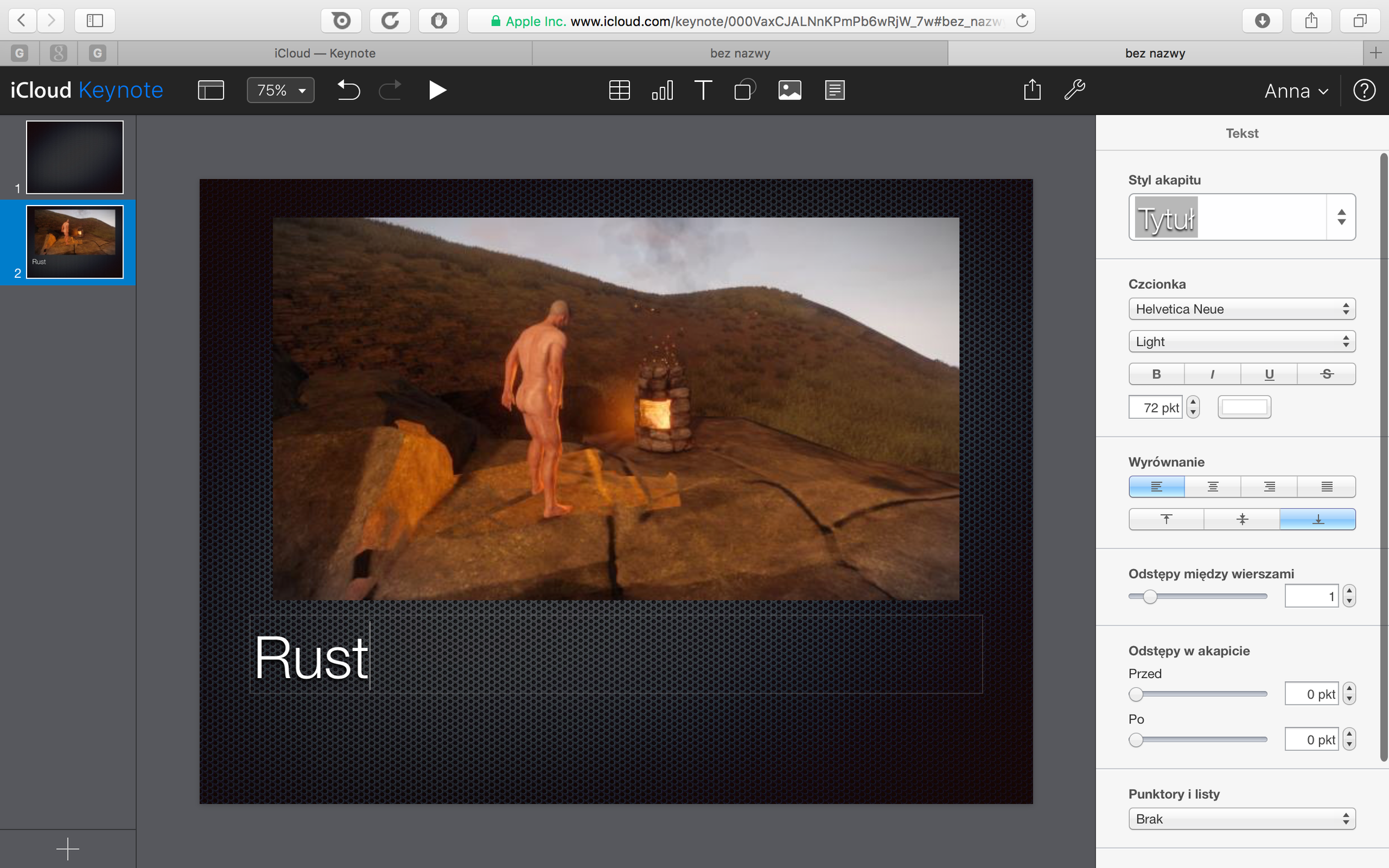The image size is (1389, 868).
Task: Justify the text
Action: coord(1326,486)
